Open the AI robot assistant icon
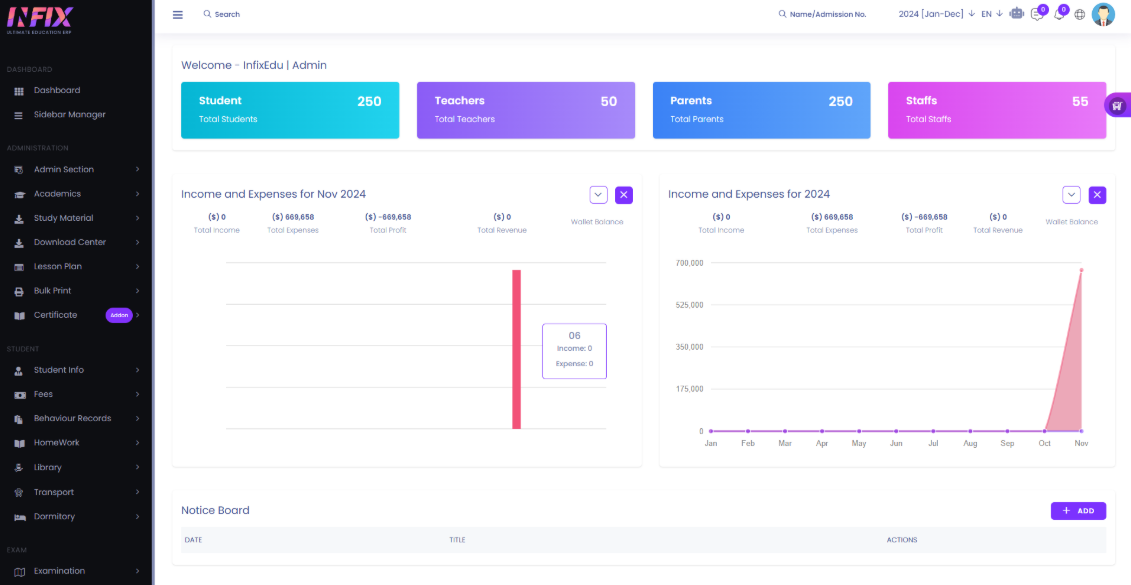1131x585 pixels. tap(1017, 14)
